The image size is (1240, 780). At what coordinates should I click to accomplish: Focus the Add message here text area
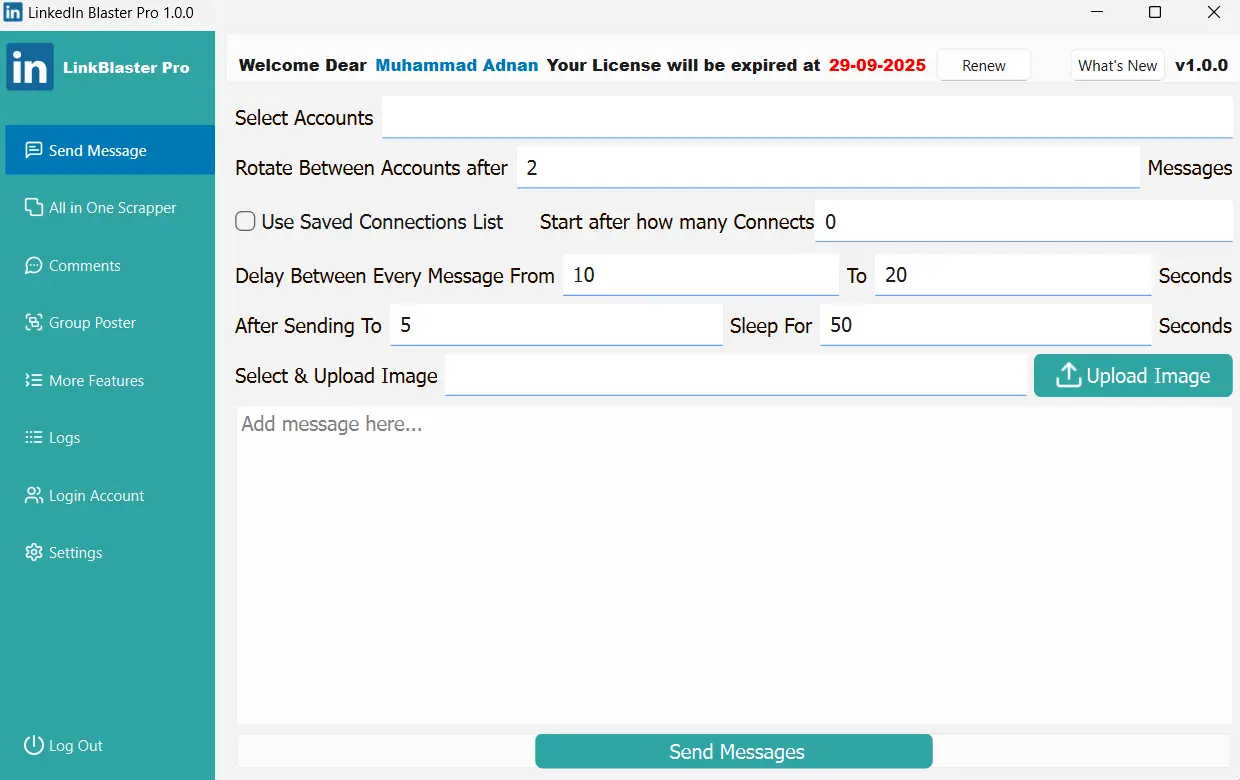coord(734,565)
